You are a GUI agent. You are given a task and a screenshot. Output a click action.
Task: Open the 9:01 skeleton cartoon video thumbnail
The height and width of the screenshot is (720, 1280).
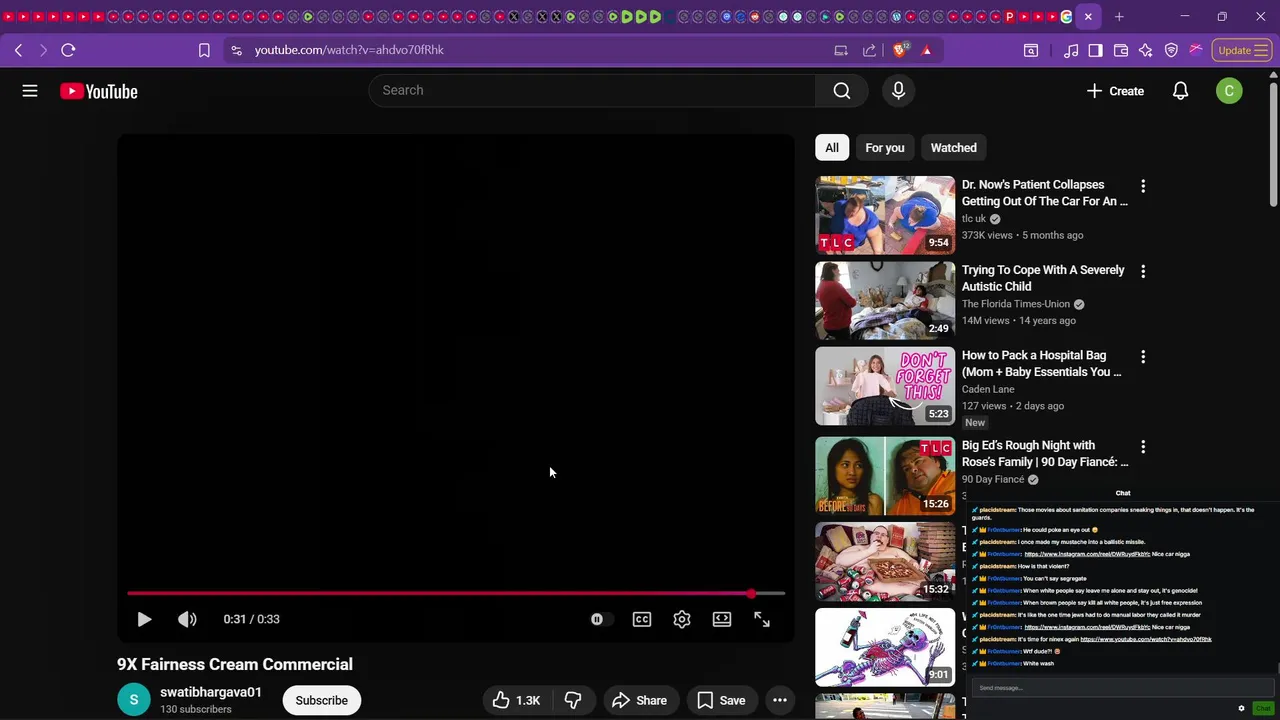pyautogui.click(x=885, y=647)
